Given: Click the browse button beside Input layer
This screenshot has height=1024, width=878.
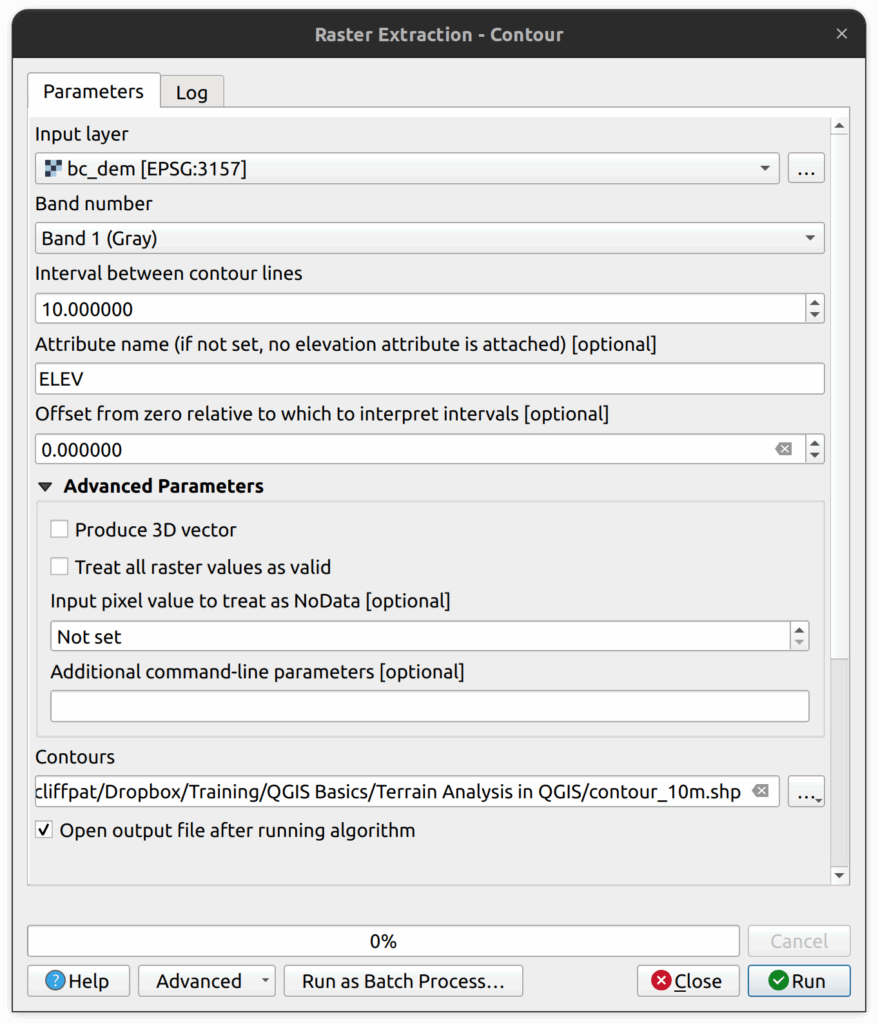Looking at the screenshot, I should tap(806, 168).
